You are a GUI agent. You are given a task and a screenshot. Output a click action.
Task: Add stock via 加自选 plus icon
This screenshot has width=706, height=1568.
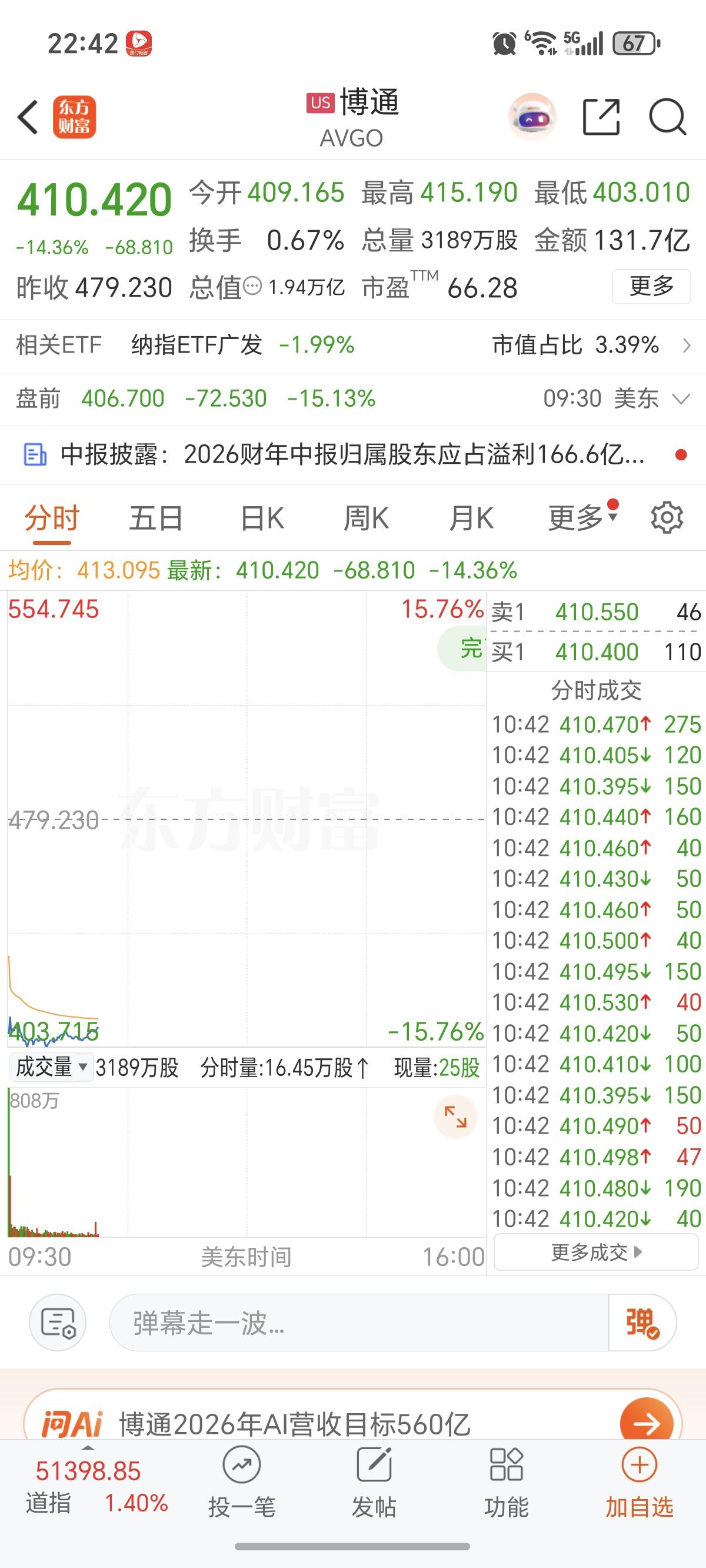tap(639, 1465)
